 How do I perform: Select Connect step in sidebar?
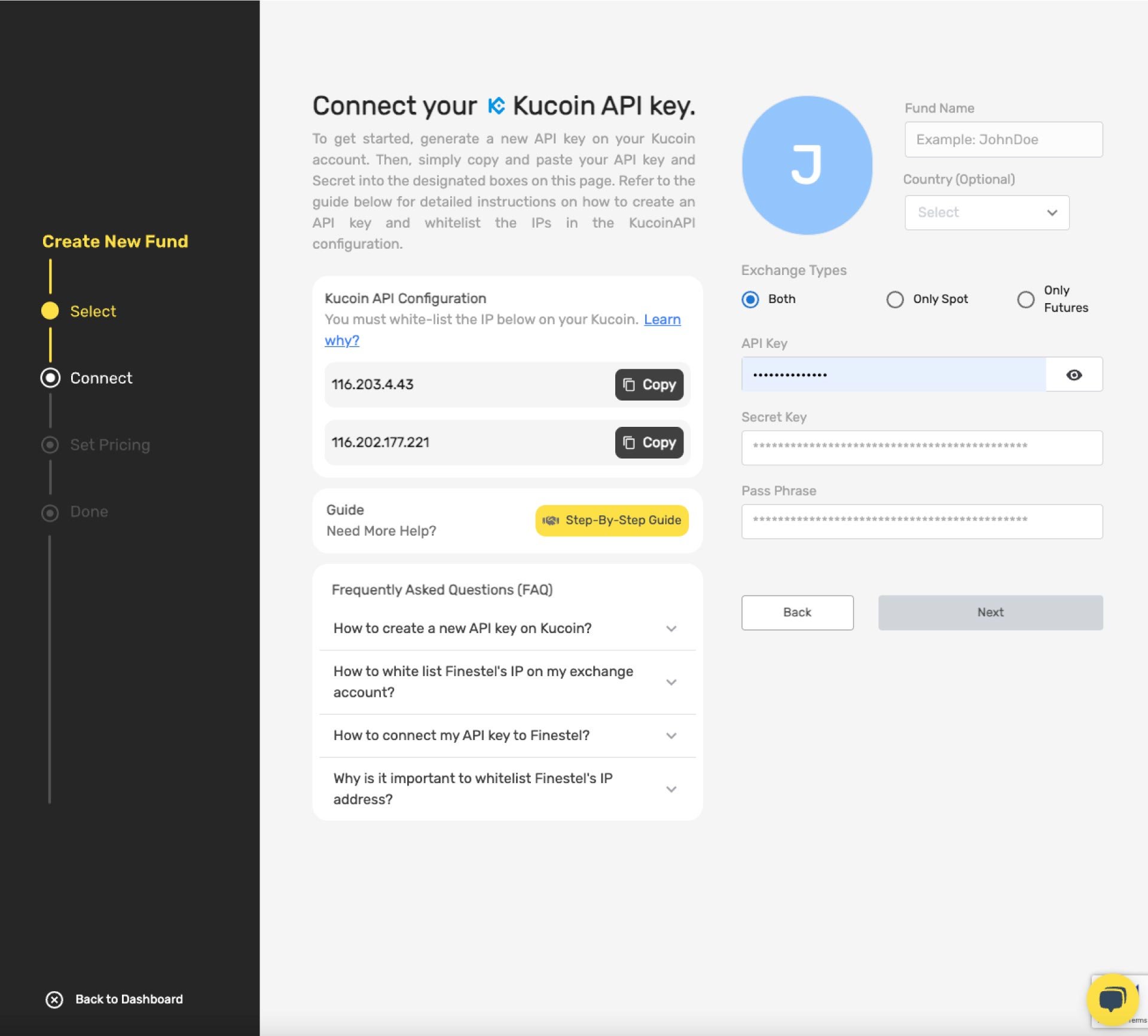[x=100, y=377]
